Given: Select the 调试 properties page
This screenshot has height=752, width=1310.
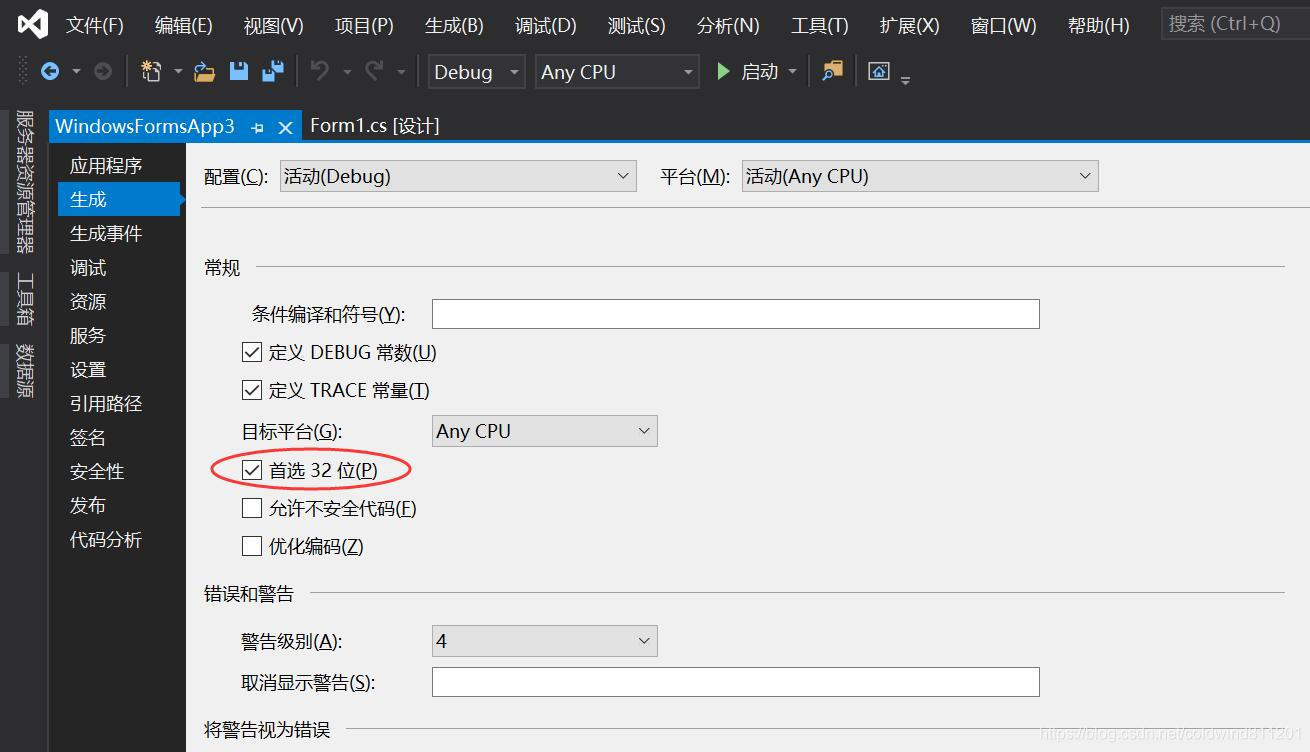Looking at the screenshot, I should (x=88, y=267).
